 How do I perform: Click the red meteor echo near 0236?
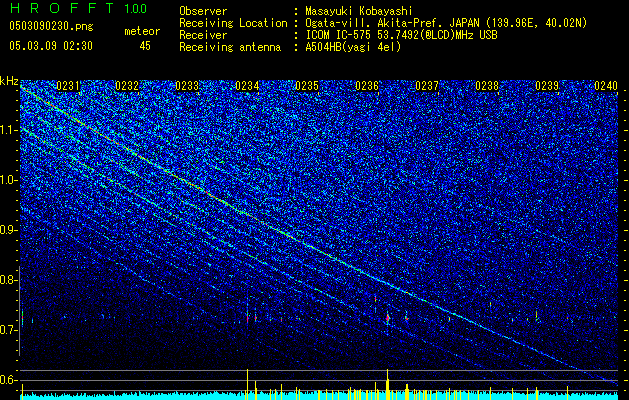point(388,318)
